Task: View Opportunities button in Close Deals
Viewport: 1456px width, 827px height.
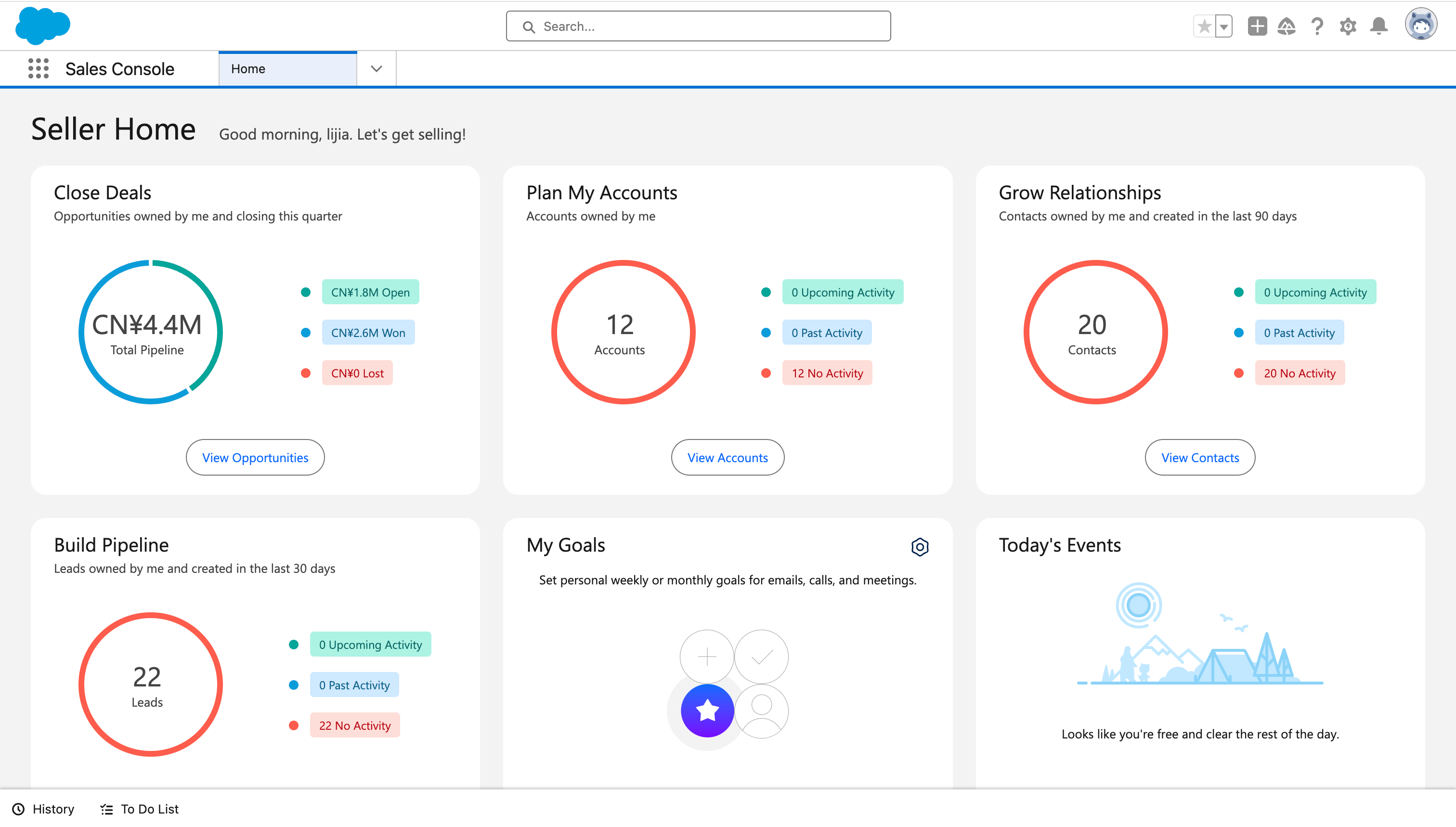Action: click(x=255, y=457)
